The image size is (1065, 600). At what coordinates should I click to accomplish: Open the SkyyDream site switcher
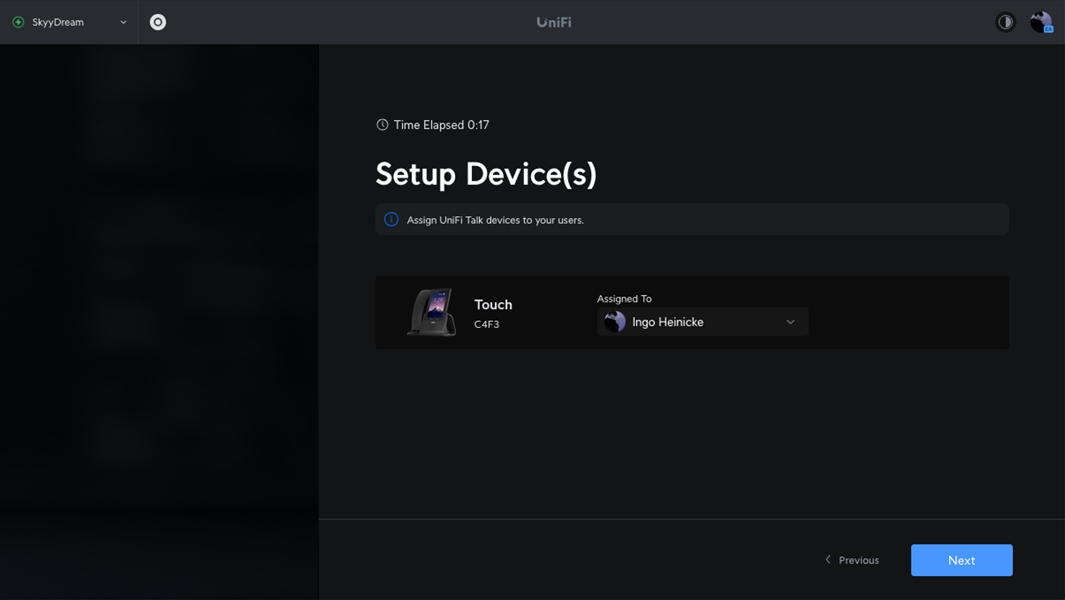click(59, 22)
